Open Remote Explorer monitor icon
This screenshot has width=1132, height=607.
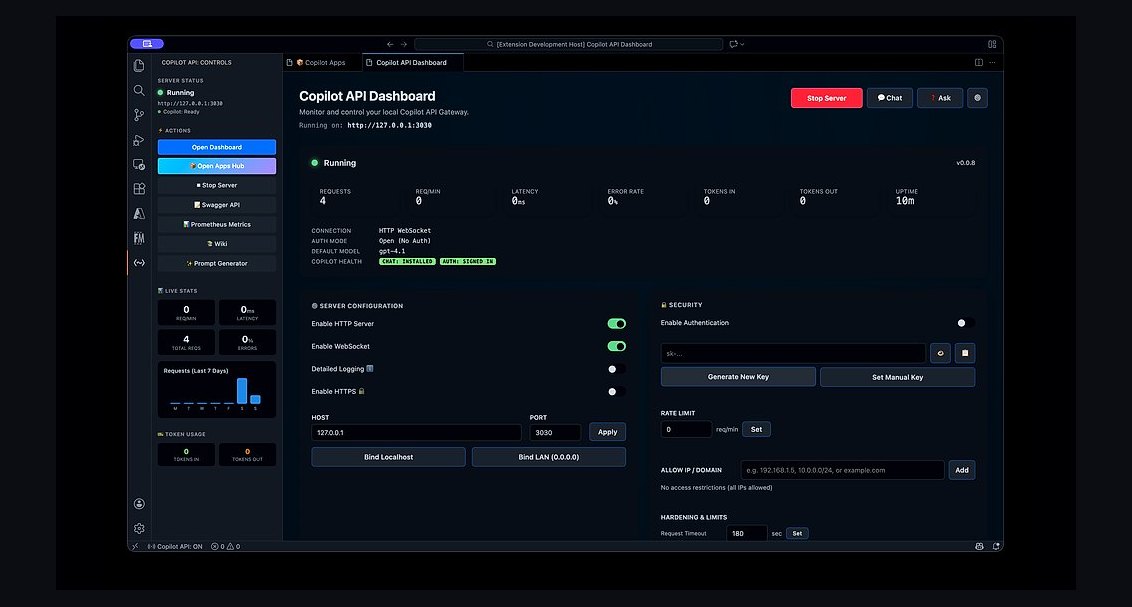click(x=139, y=165)
